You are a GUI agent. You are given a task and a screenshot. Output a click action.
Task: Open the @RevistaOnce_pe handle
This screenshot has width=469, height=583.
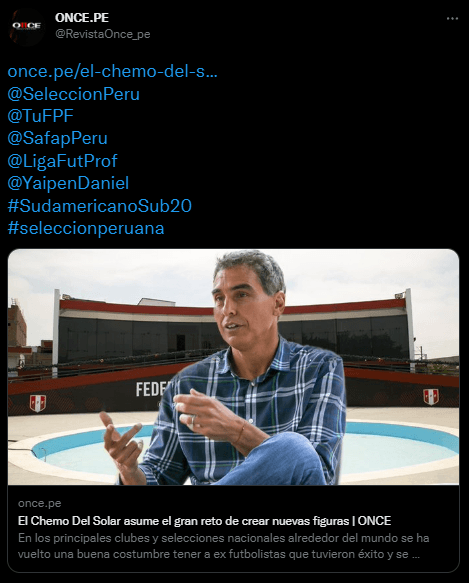(x=103, y=34)
